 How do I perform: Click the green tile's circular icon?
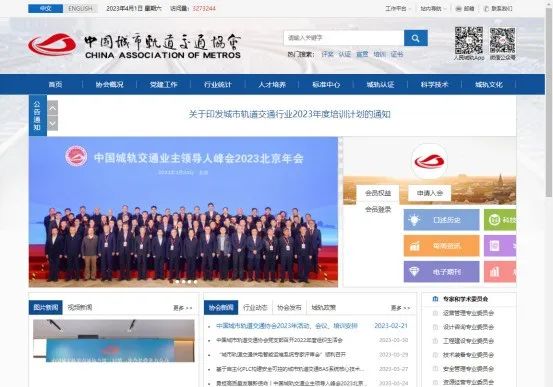(494, 220)
